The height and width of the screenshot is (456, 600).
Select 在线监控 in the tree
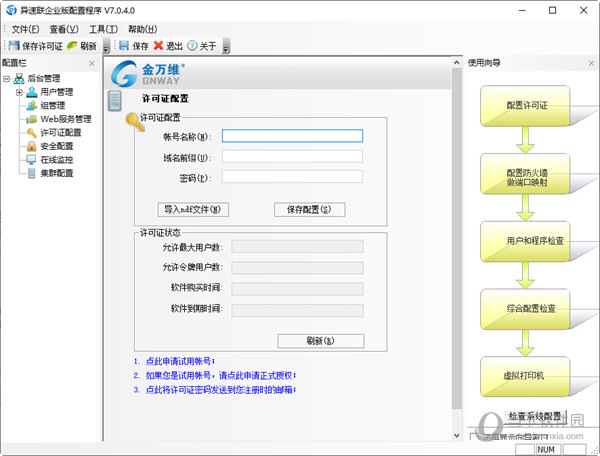(57, 160)
